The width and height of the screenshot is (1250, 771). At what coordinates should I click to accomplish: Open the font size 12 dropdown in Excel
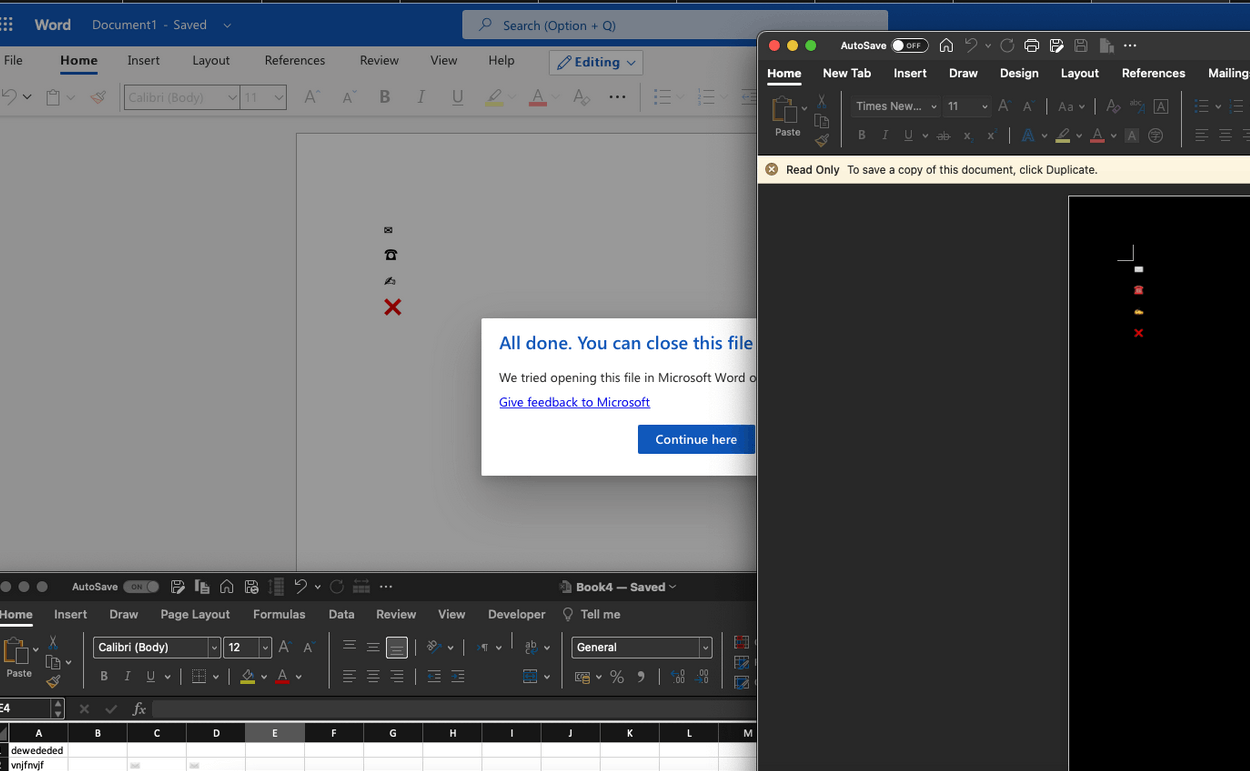pyautogui.click(x=265, y=647)
